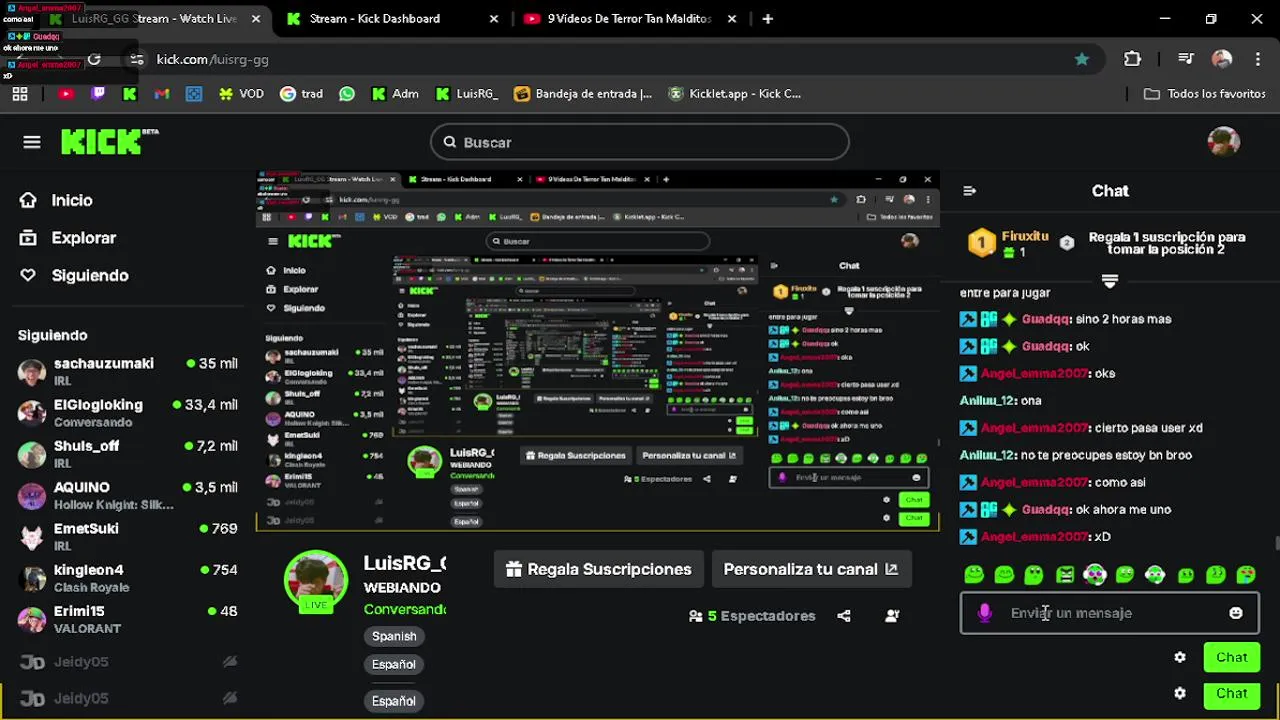Click the LuisRG streamer LIVE avatar
This screenshot has width=1280, height=720.
point(316,582)
